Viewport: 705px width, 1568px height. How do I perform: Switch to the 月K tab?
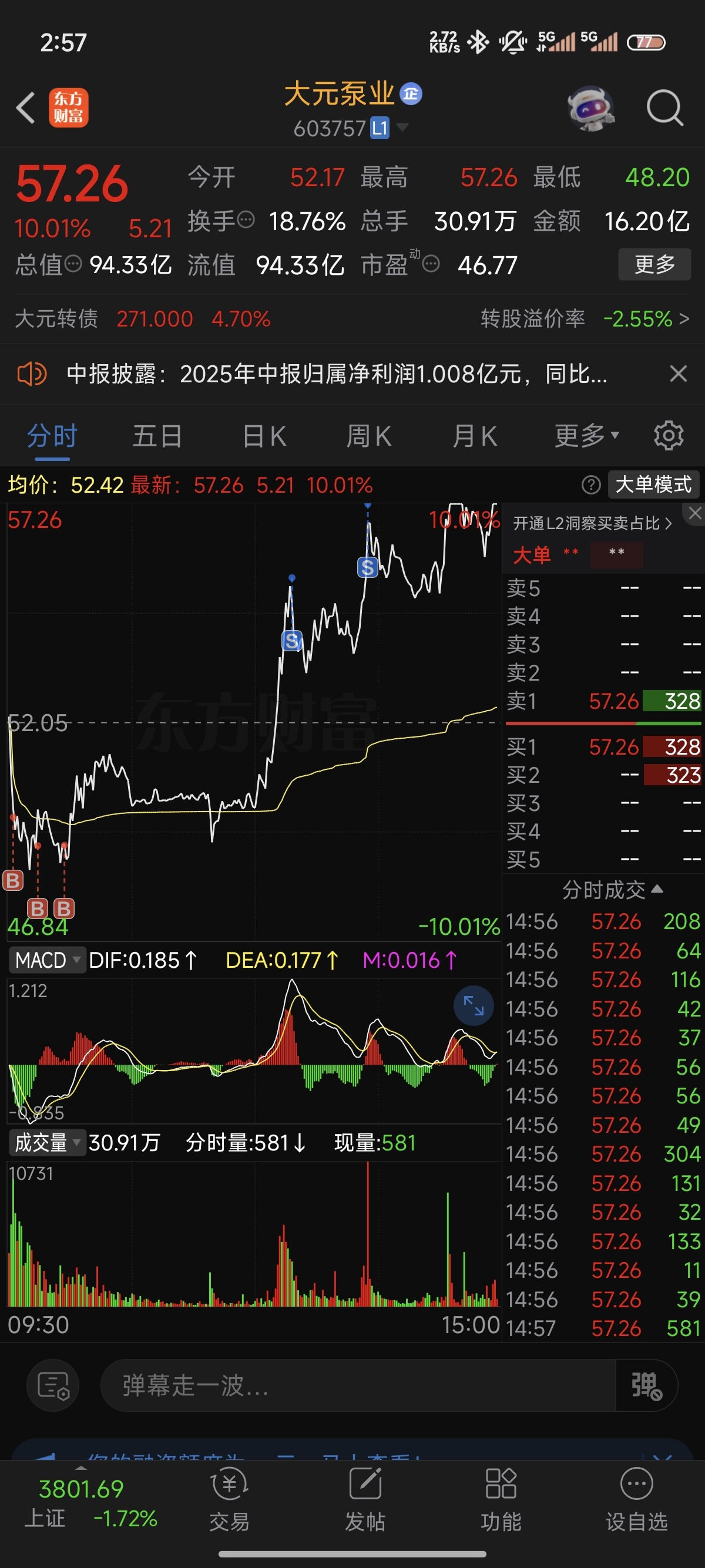click(474, 436)
